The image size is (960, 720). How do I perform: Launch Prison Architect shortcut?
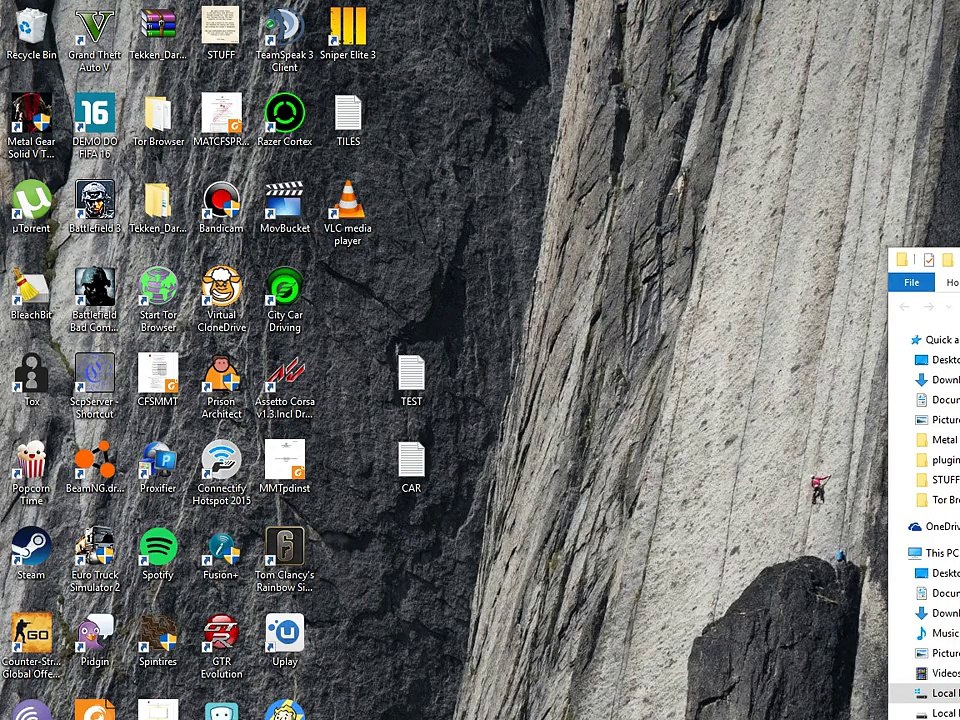coord(221,386)
